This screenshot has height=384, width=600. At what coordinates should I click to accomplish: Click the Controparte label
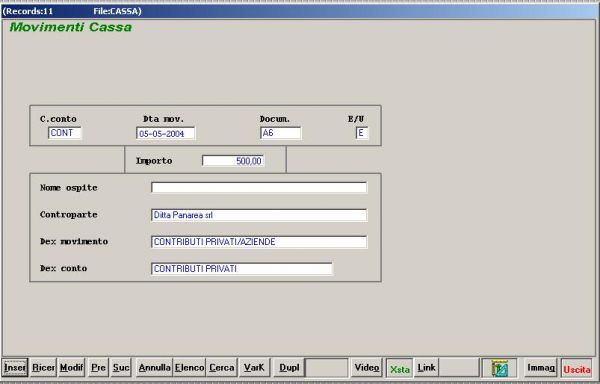pyautogui.click(x=68, y=215)
